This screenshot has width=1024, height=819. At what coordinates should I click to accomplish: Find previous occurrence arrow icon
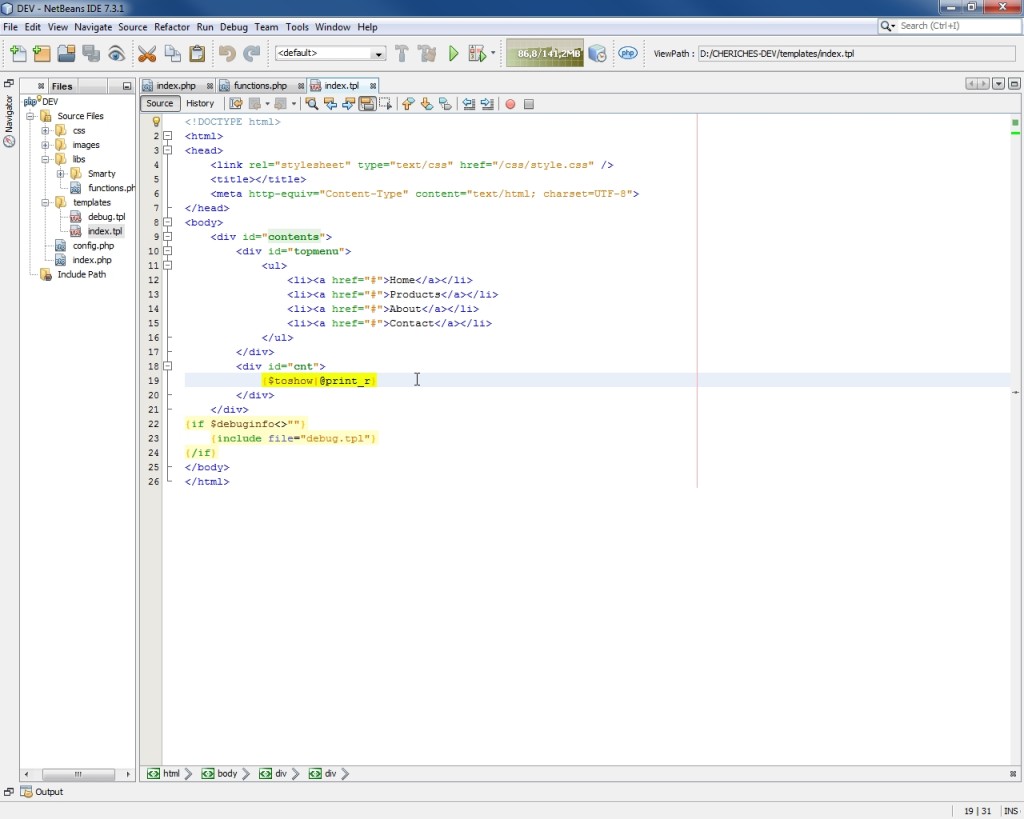click(x=330, y=104)
